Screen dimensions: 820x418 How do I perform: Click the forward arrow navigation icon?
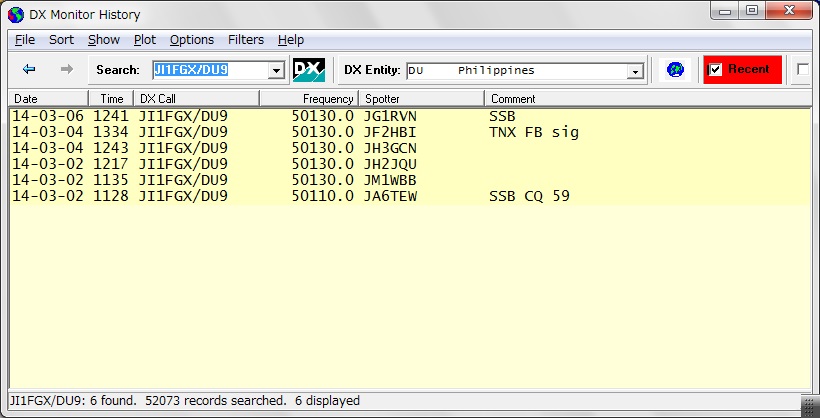click(x=66, y=69)
